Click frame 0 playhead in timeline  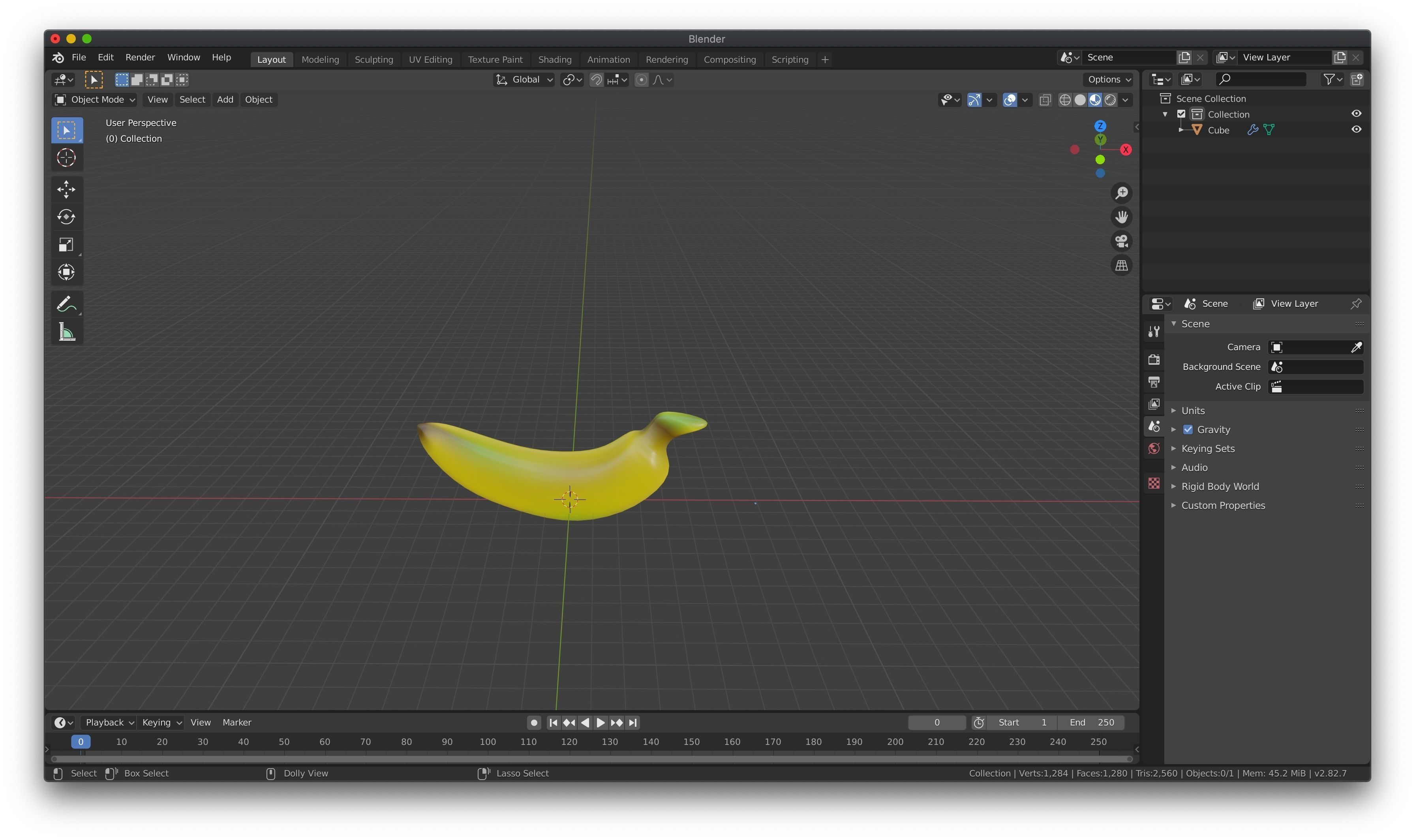[81, 741]
